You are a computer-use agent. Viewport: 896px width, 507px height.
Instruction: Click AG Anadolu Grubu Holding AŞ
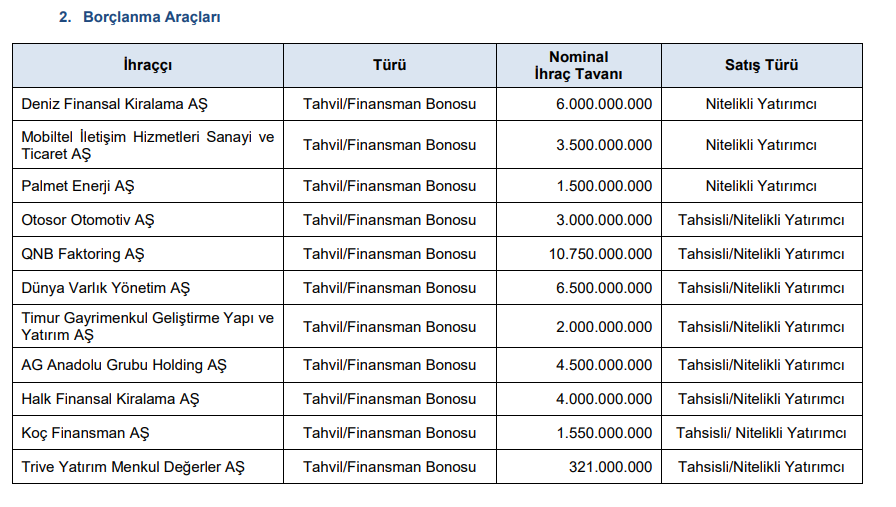click(124, 365)
